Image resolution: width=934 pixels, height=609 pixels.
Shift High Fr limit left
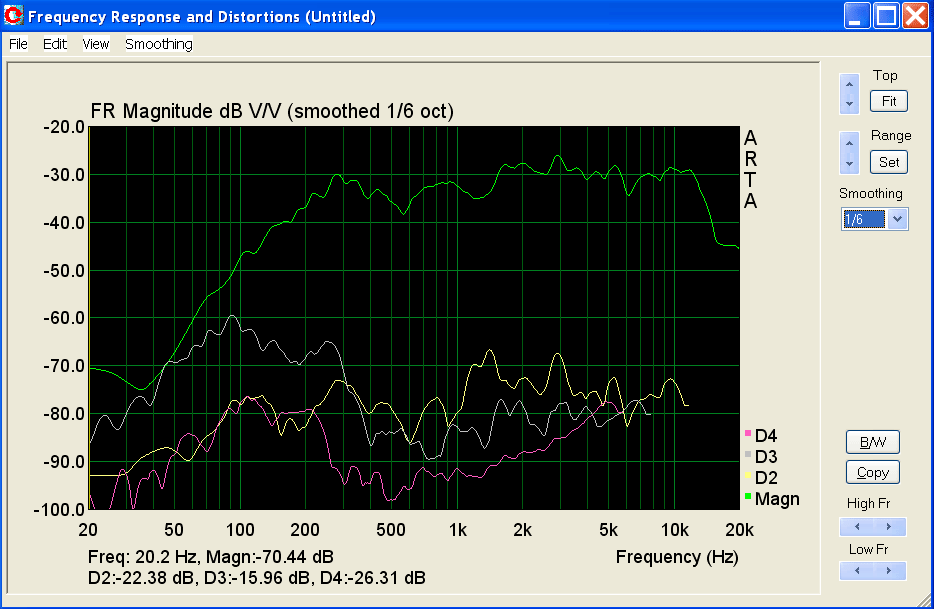click(x=857, y=527)
